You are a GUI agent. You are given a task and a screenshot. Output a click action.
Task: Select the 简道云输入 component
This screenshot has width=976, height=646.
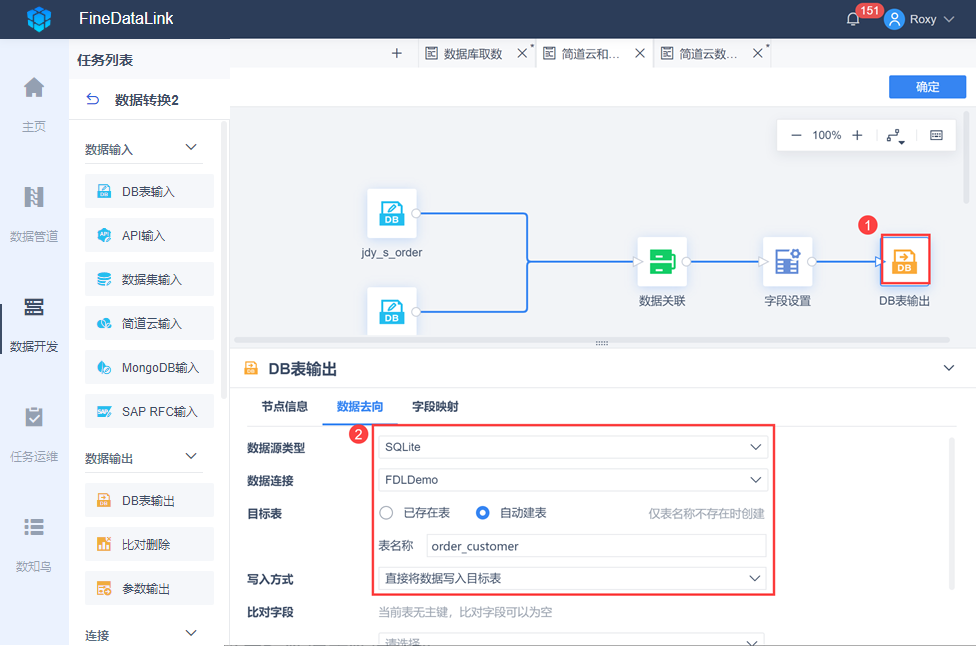tap(149, 323)
